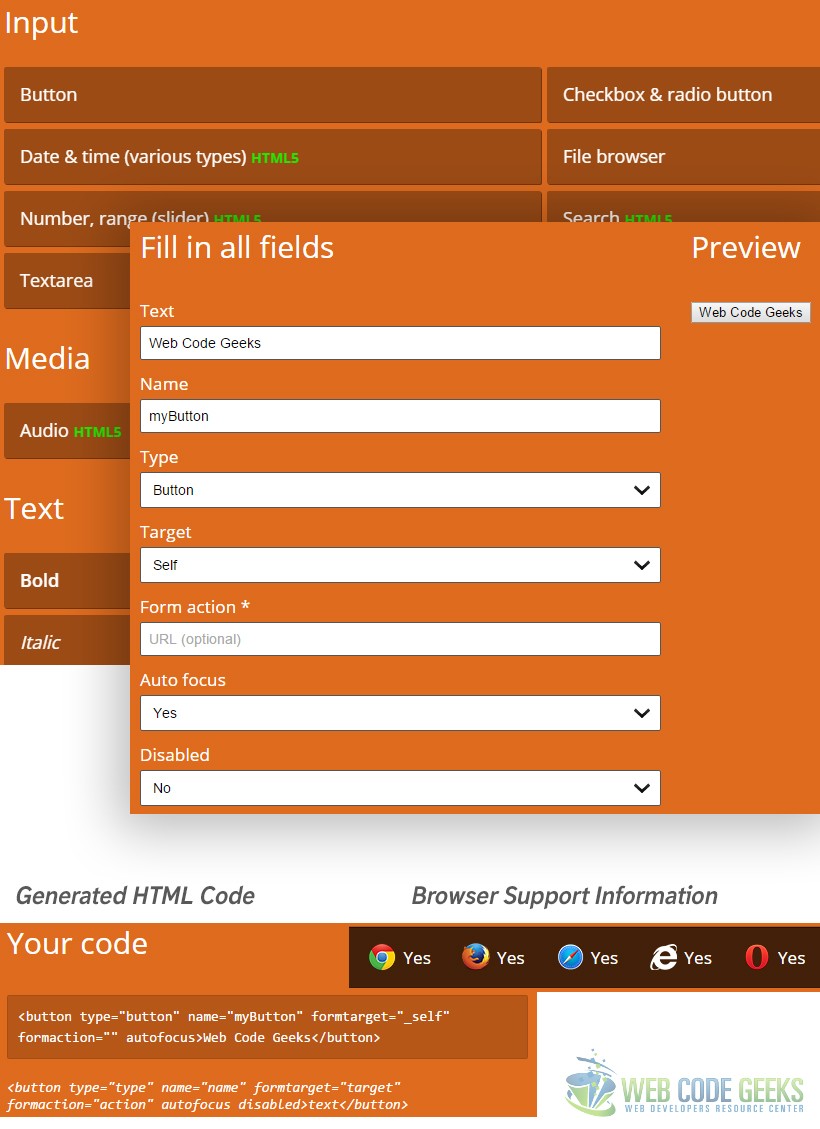Open the Type dropdown showing Button
Viewport: 820px width, 1129px height.
click(400, 490)
